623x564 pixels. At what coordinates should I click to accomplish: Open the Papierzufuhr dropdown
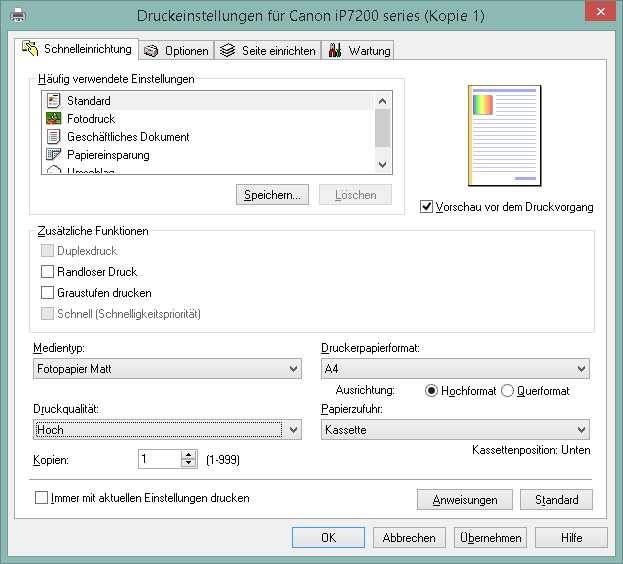point(455,430)
